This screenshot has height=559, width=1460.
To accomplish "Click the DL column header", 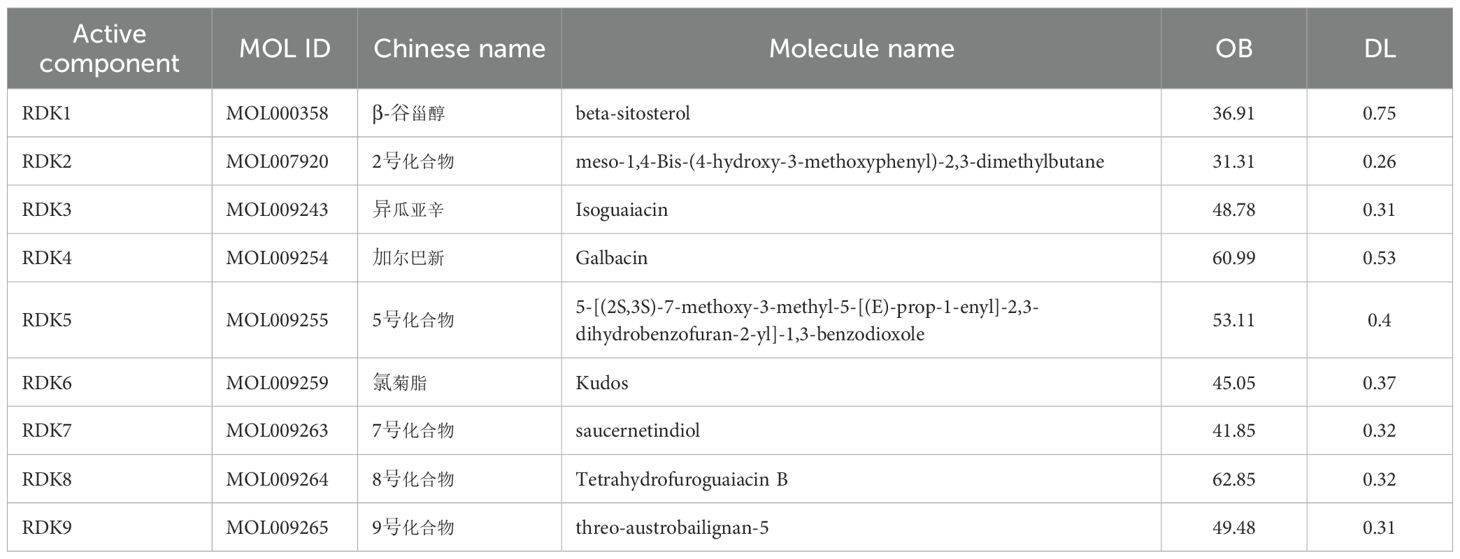I will click(x=1378, y=49).
